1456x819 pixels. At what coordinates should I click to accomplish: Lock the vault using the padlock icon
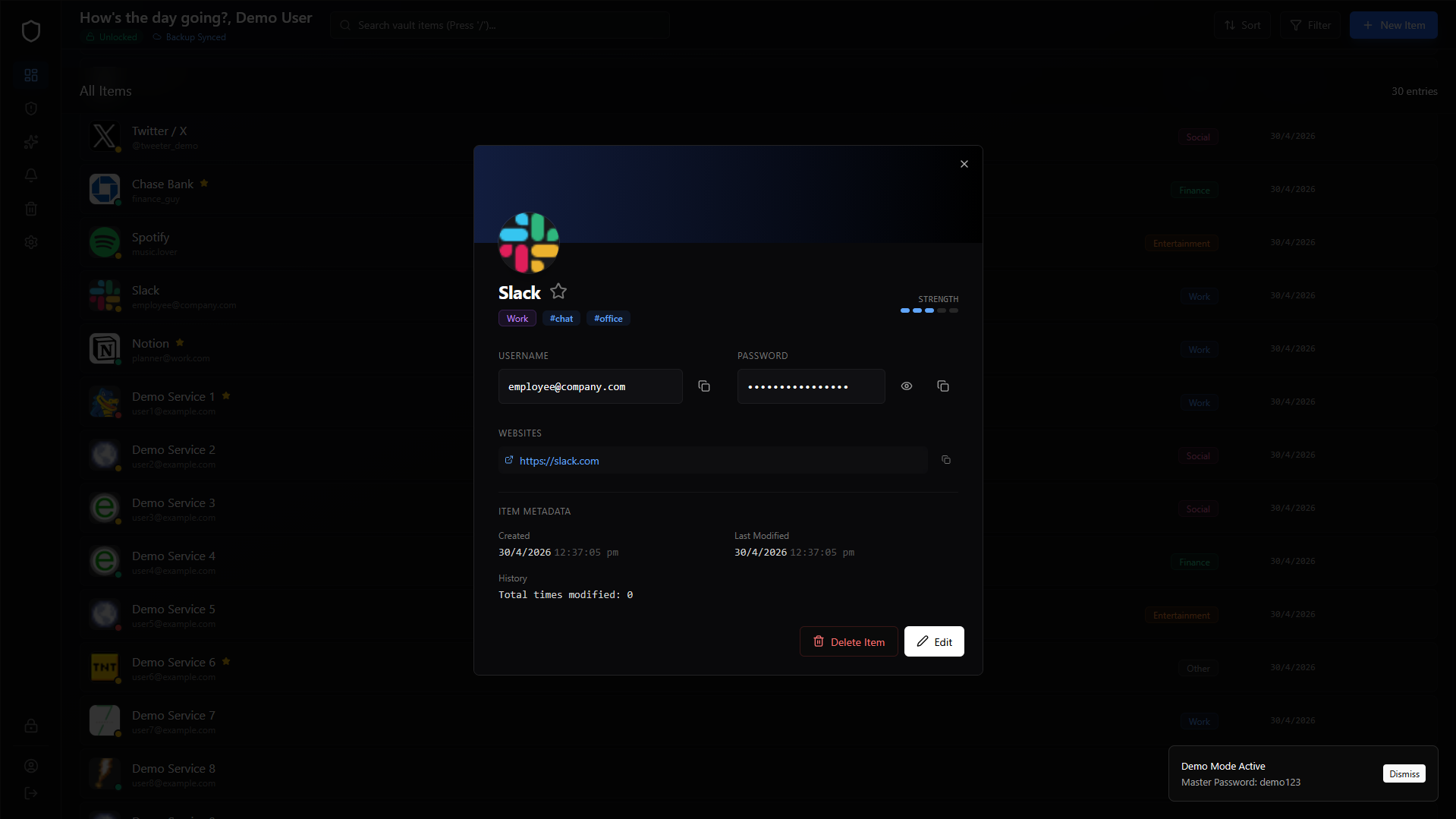31,726
